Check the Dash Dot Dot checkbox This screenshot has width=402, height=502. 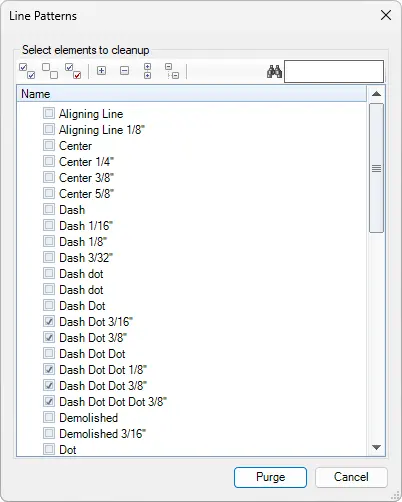click(x=49, y=353)
